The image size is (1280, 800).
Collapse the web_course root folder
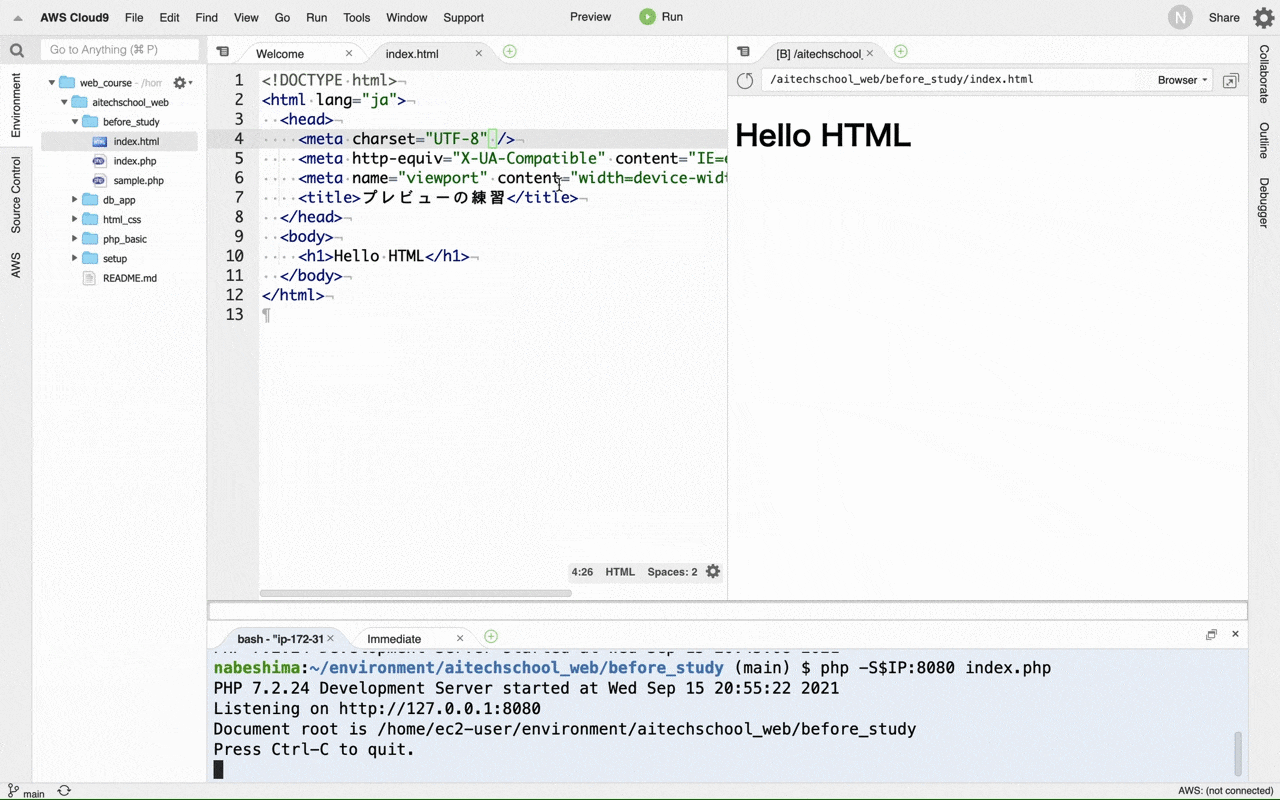(52, 83)
